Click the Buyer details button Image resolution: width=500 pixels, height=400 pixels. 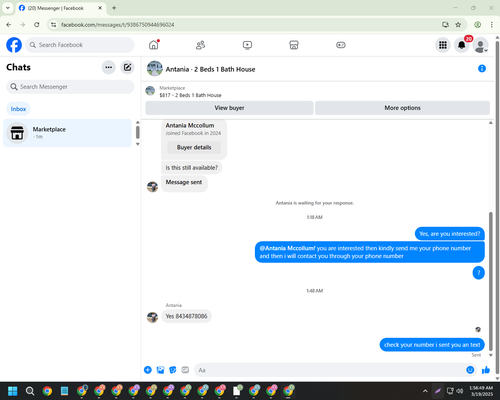click(194, 147)
